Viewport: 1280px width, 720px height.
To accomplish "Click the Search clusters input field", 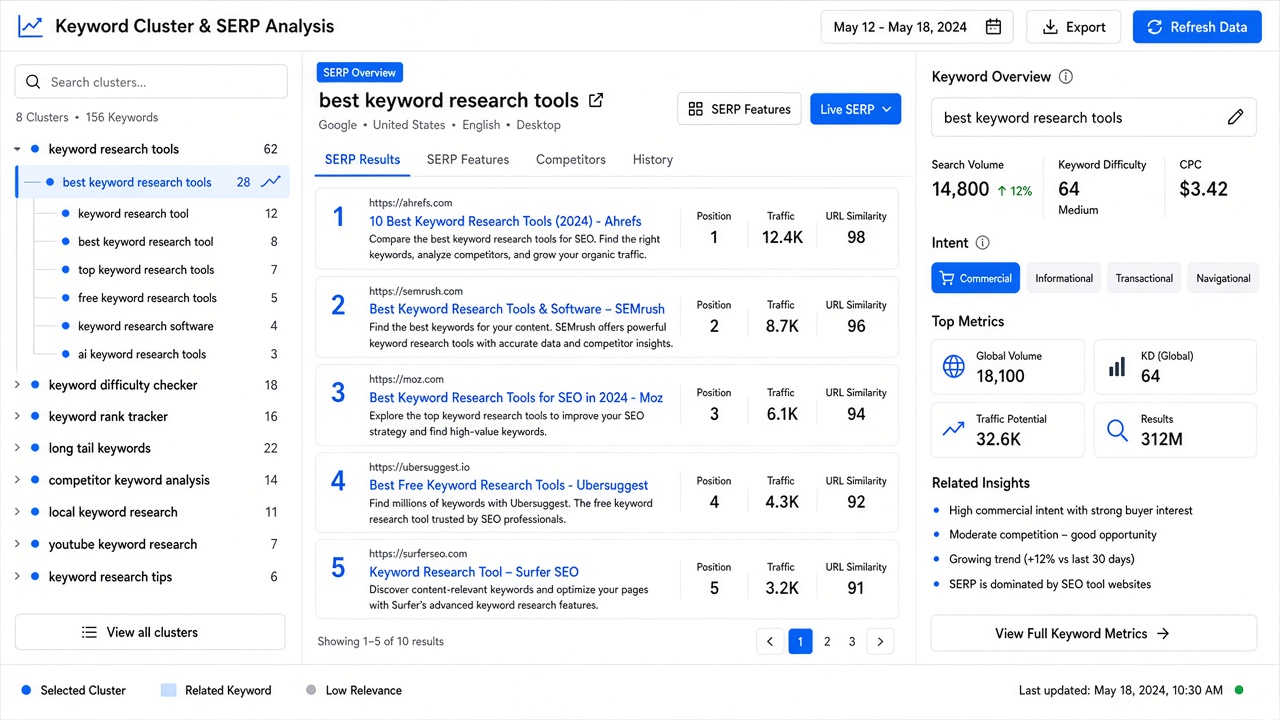I will coord(151,82).
